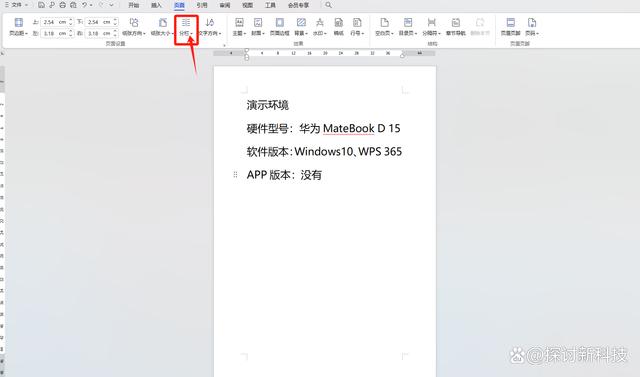Screen dimensions: 640x377
Task: Expand the undo history dropdown arrow
Action: click(91, 5)
